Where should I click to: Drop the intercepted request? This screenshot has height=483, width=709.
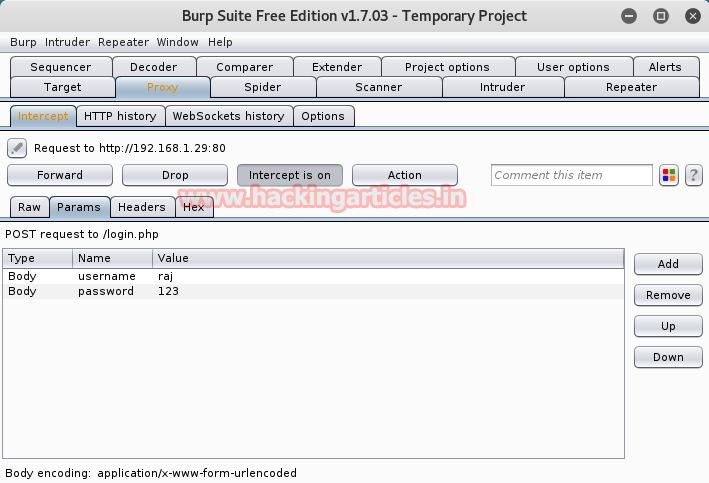tap(175, 175)
